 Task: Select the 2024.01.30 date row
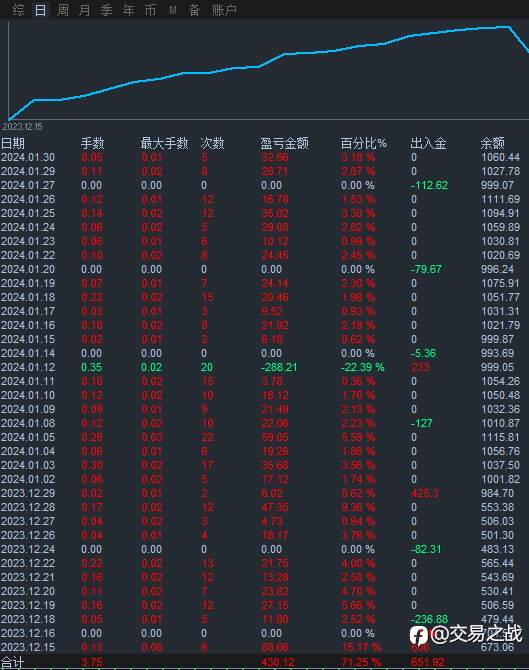[x=28, y=157]
